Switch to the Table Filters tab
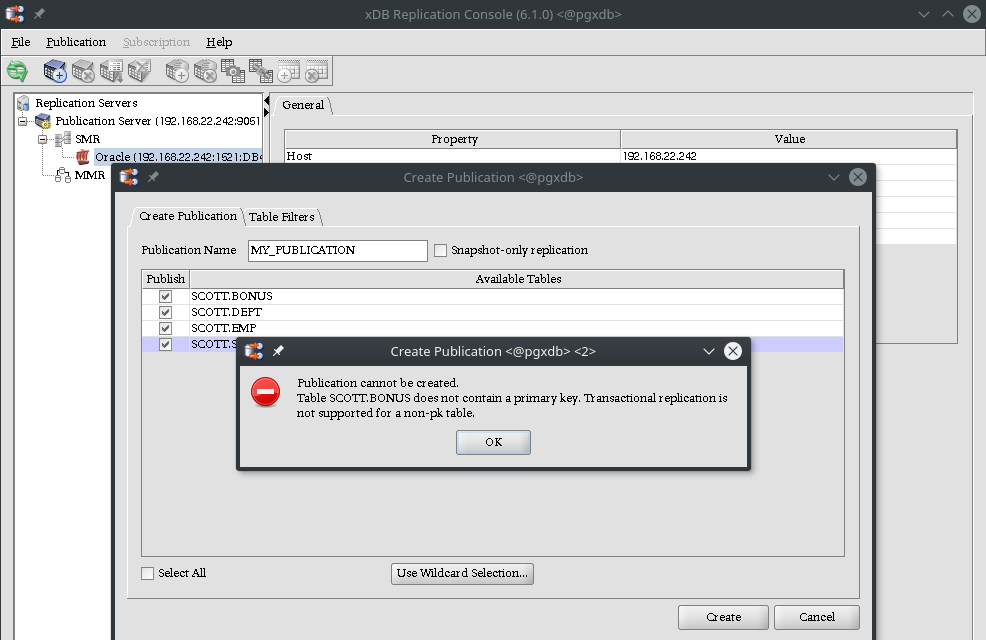986x640 pixels. pos(282,217)
